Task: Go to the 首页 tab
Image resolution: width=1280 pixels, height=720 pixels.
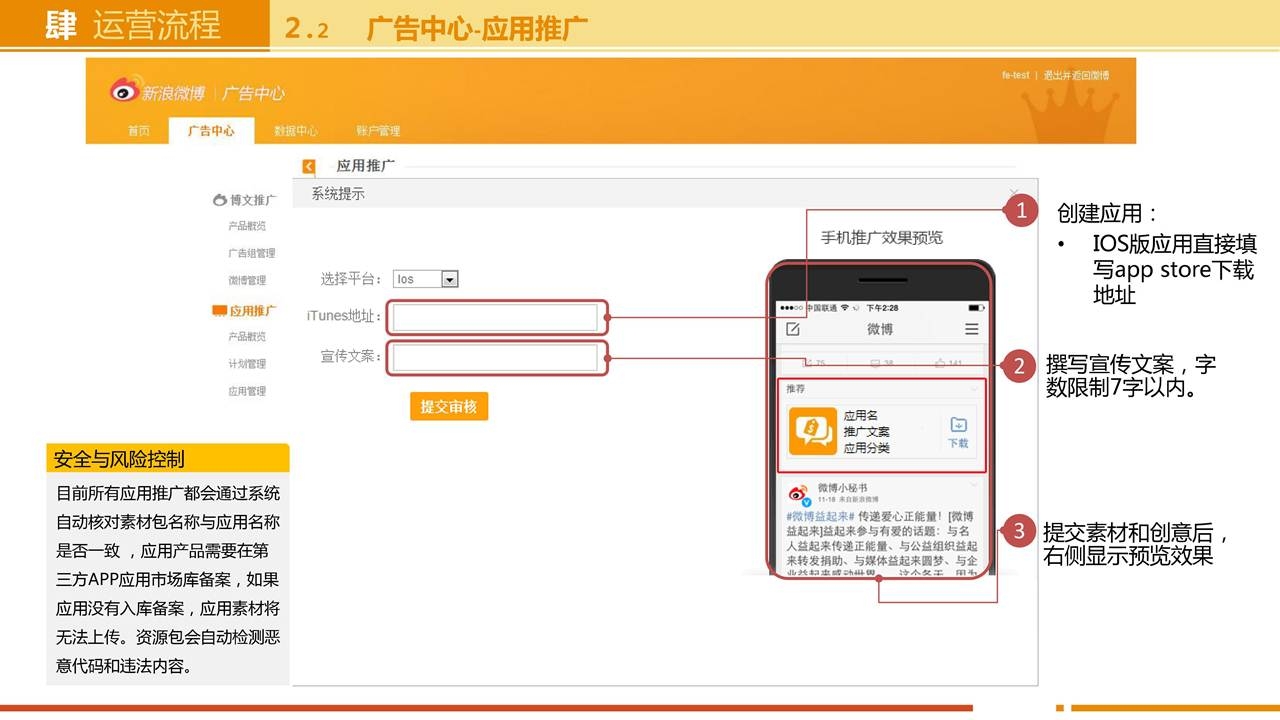Action: tap(138, 131)
